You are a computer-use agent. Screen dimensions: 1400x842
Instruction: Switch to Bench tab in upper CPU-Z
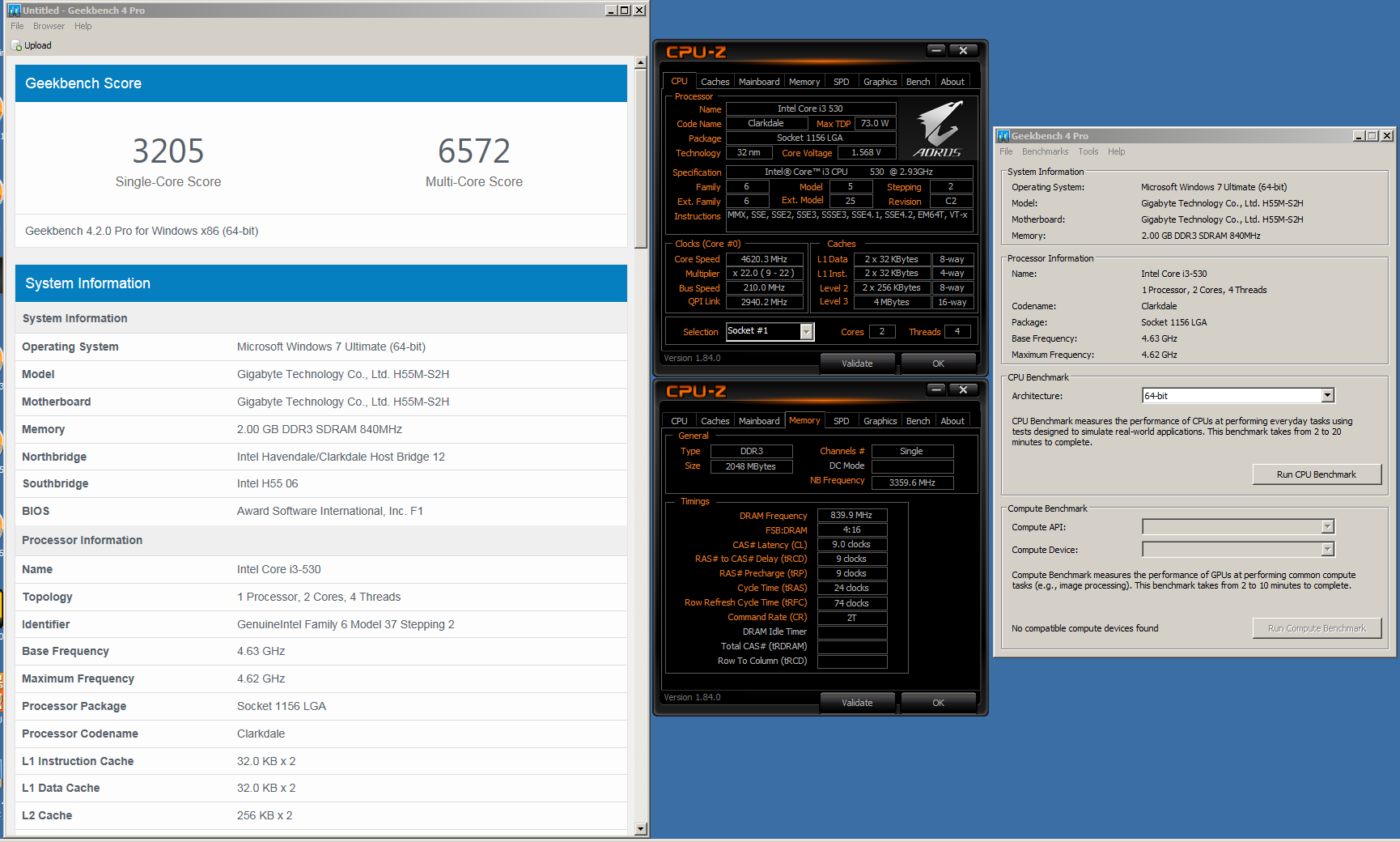pyautogui.click(x=918, y=82)
